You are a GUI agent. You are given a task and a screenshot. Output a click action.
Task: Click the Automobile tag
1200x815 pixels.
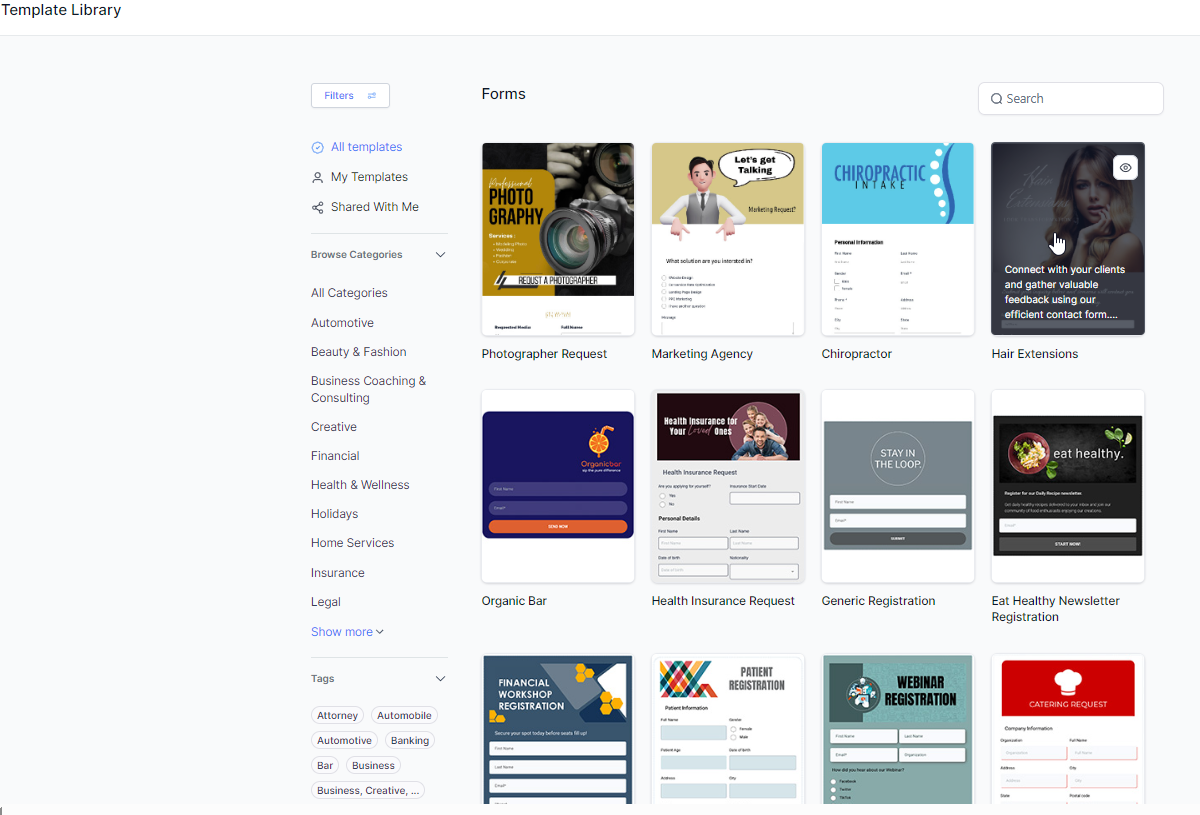coord(404,716)
